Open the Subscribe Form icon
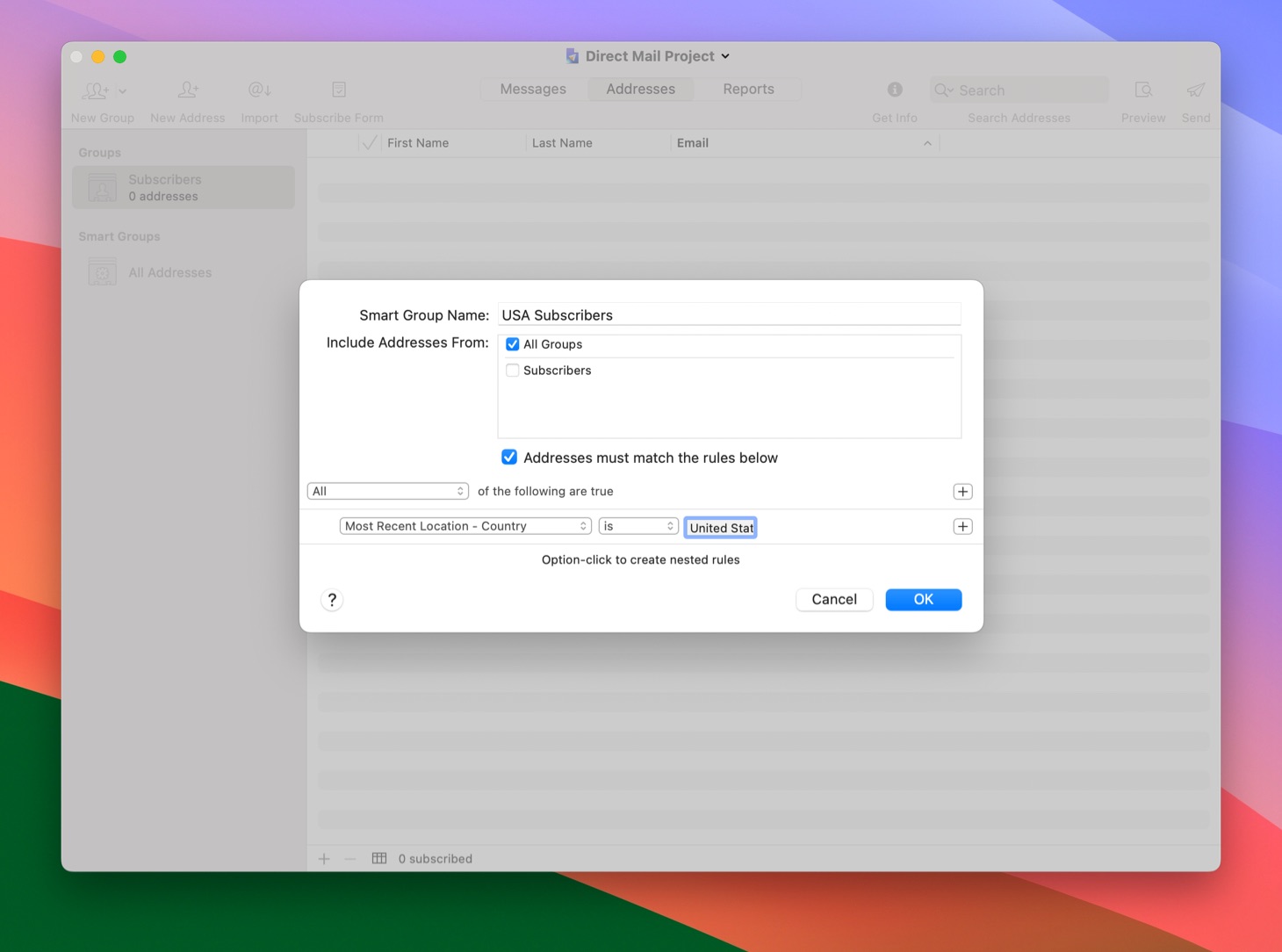1282x952 pixels. pos(339,90)
